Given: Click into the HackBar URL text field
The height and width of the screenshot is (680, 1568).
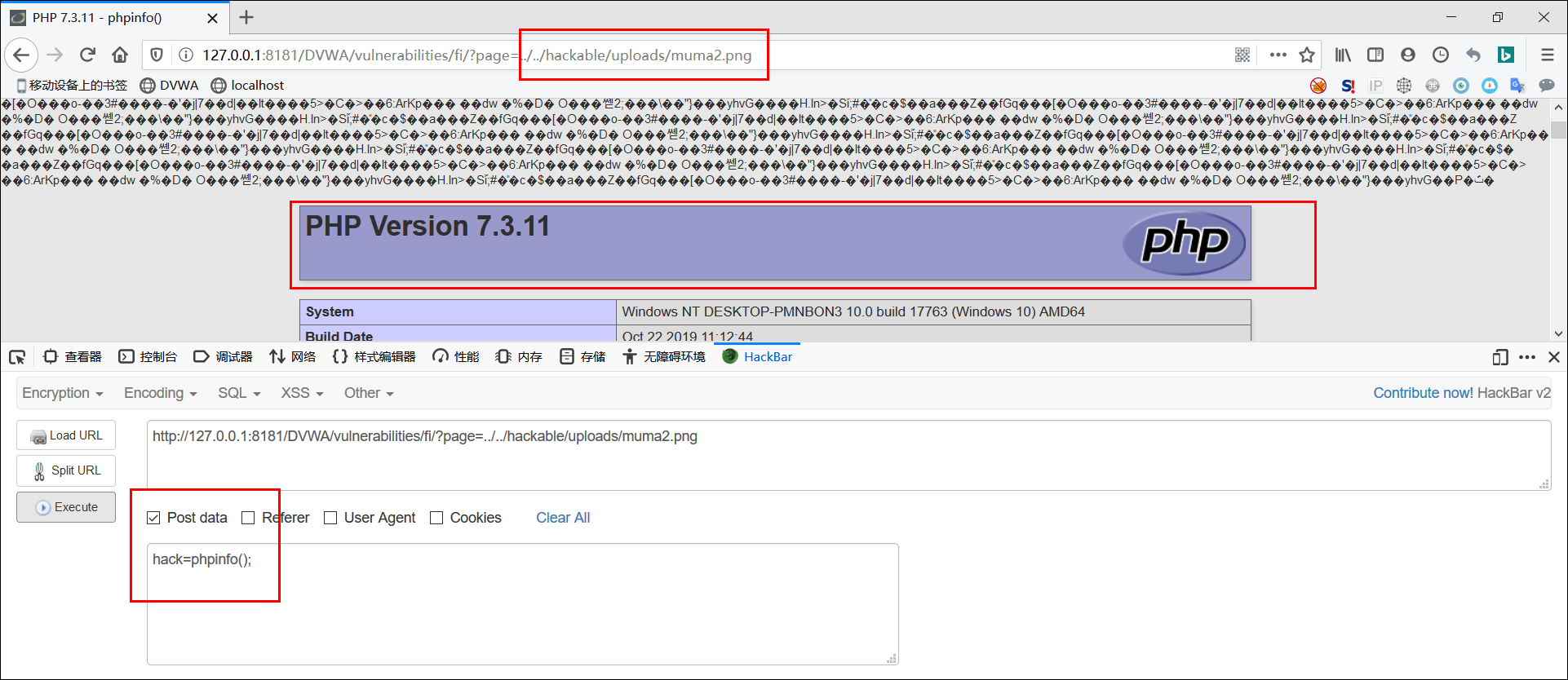Looking at the screenshot, I should click(x=848, y=455).
